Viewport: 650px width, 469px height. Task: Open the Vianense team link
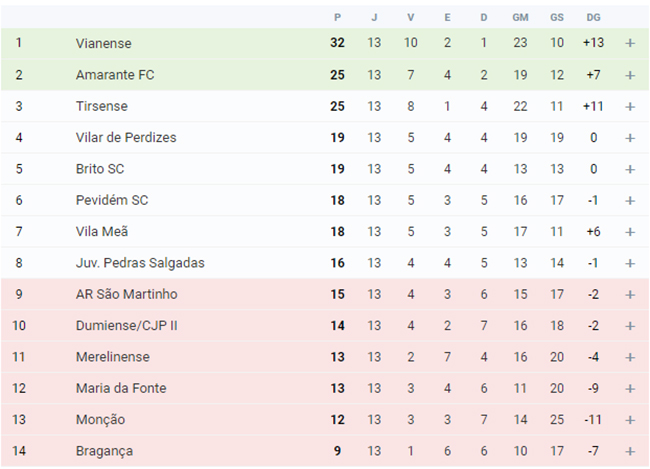(x=104, y=43)
